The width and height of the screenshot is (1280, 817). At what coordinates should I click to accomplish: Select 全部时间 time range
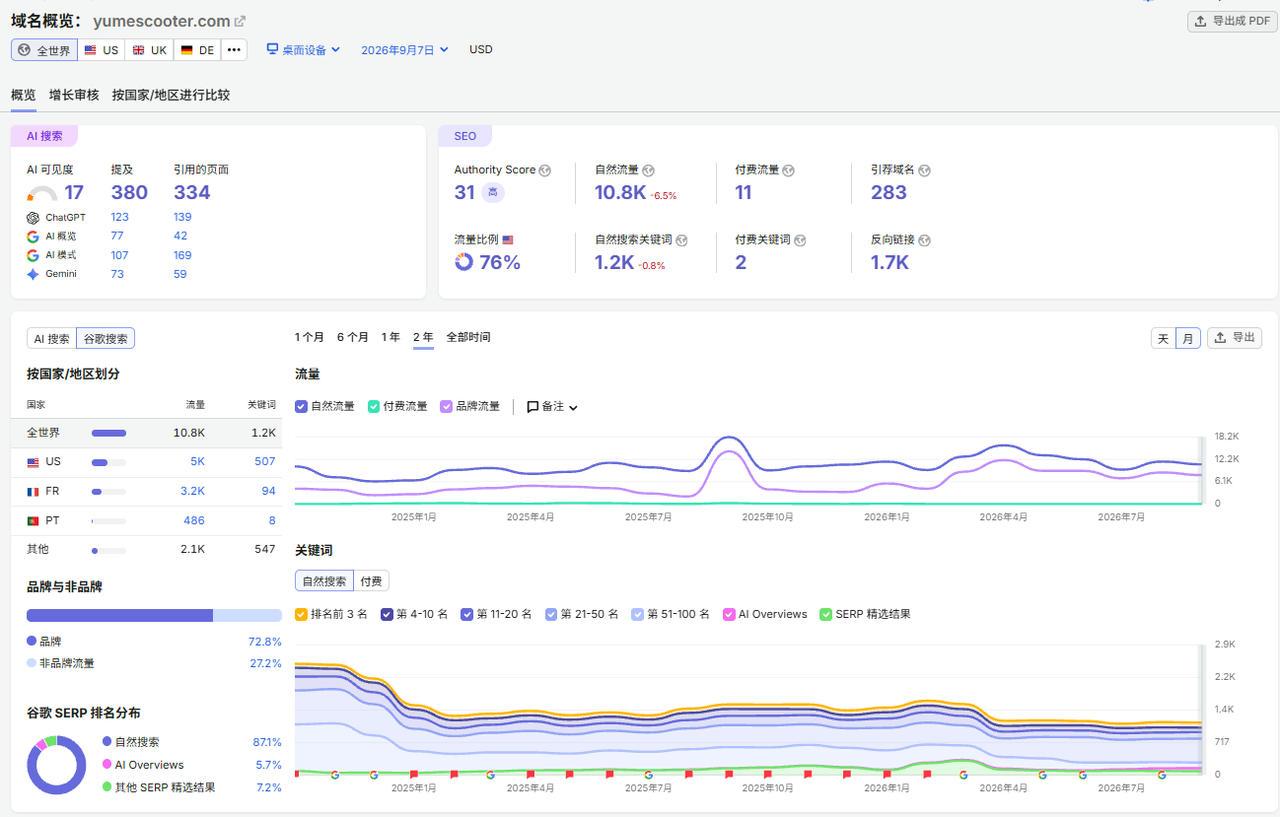(x=468, y=337)
